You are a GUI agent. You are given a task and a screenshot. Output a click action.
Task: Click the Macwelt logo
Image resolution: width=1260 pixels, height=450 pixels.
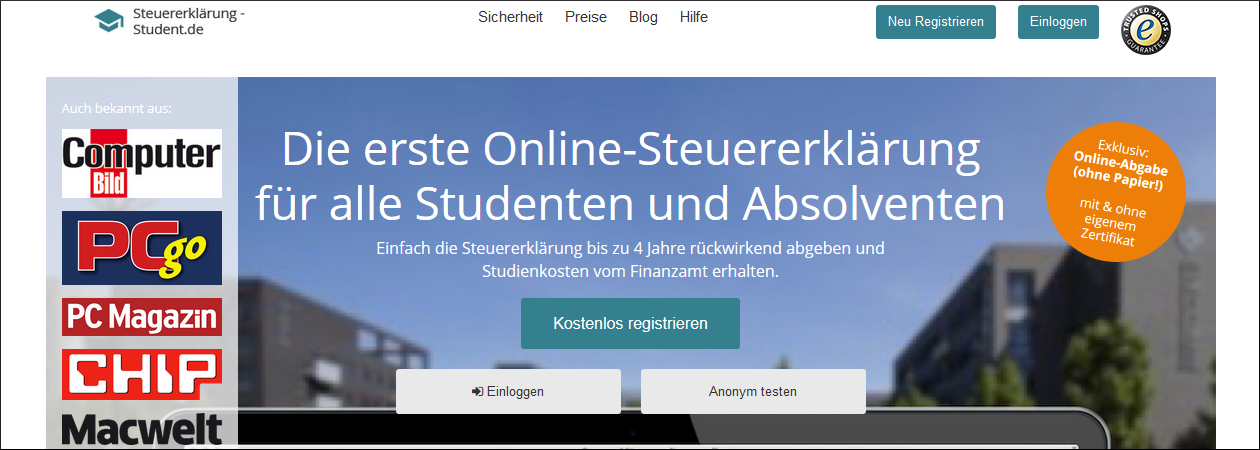142,429
